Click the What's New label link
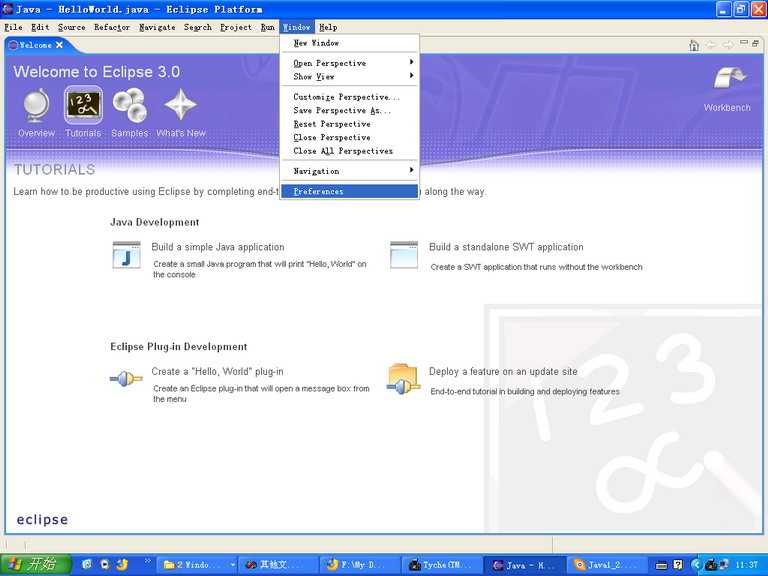The height and width of the screenshot is (576, 768). [x=181, y=133]
